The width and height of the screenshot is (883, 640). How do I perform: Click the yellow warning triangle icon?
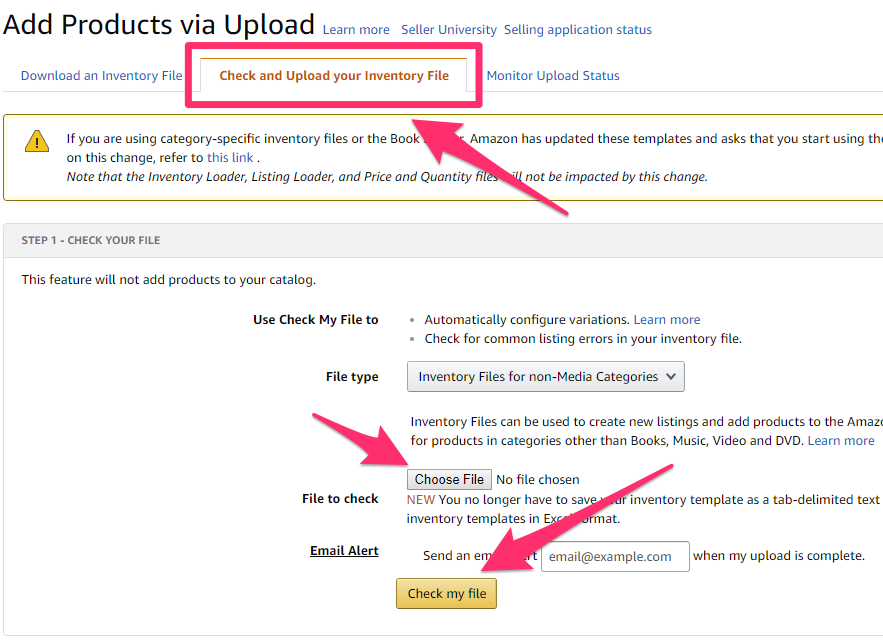pyautogui.click(x=37, y=141)
